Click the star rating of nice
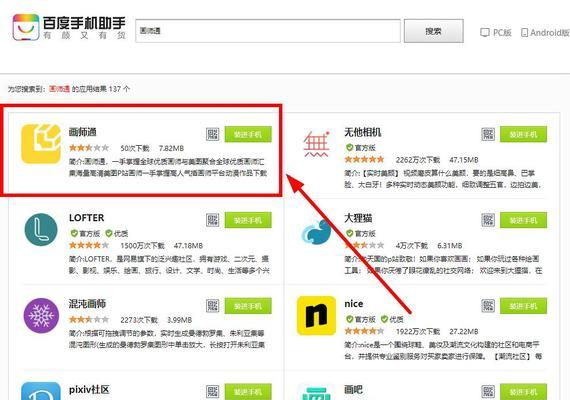Image resolution: width=570 pixels, height=400 pixels. coord(365,331)
